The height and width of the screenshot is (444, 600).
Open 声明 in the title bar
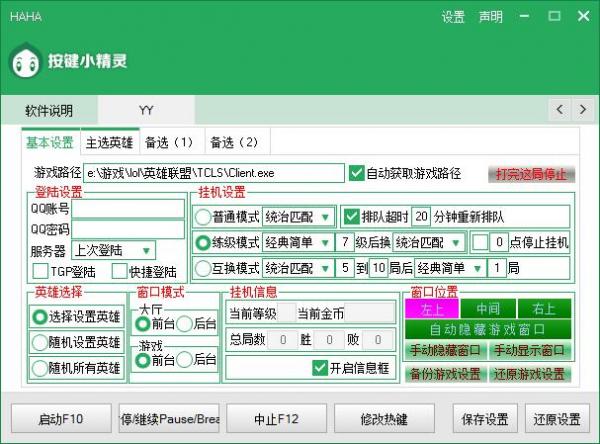coord(491,17)
